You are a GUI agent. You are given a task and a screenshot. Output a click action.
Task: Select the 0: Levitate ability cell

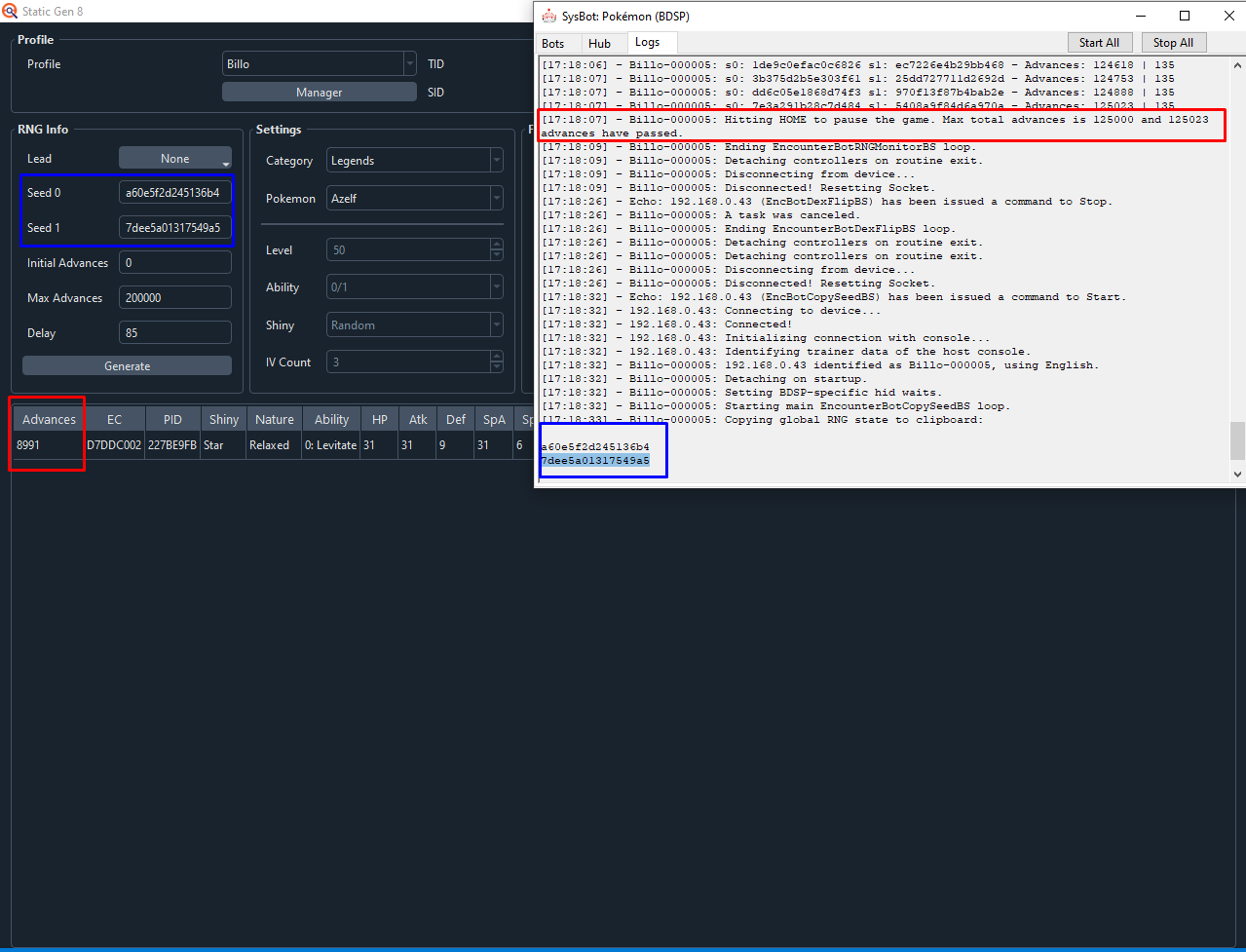tap(331, 445)
